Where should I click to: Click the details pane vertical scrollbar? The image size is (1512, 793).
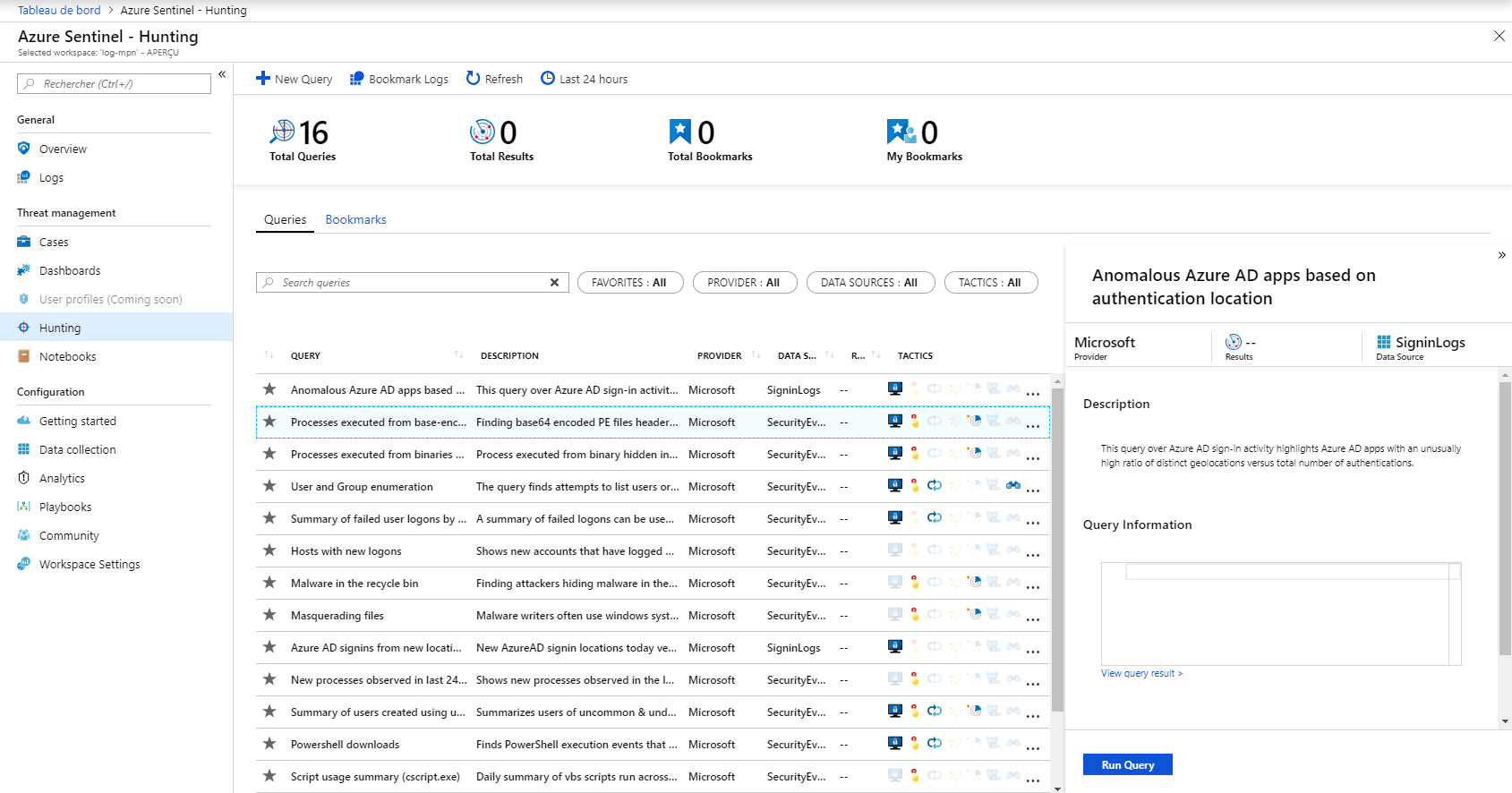click(1505, 519)
